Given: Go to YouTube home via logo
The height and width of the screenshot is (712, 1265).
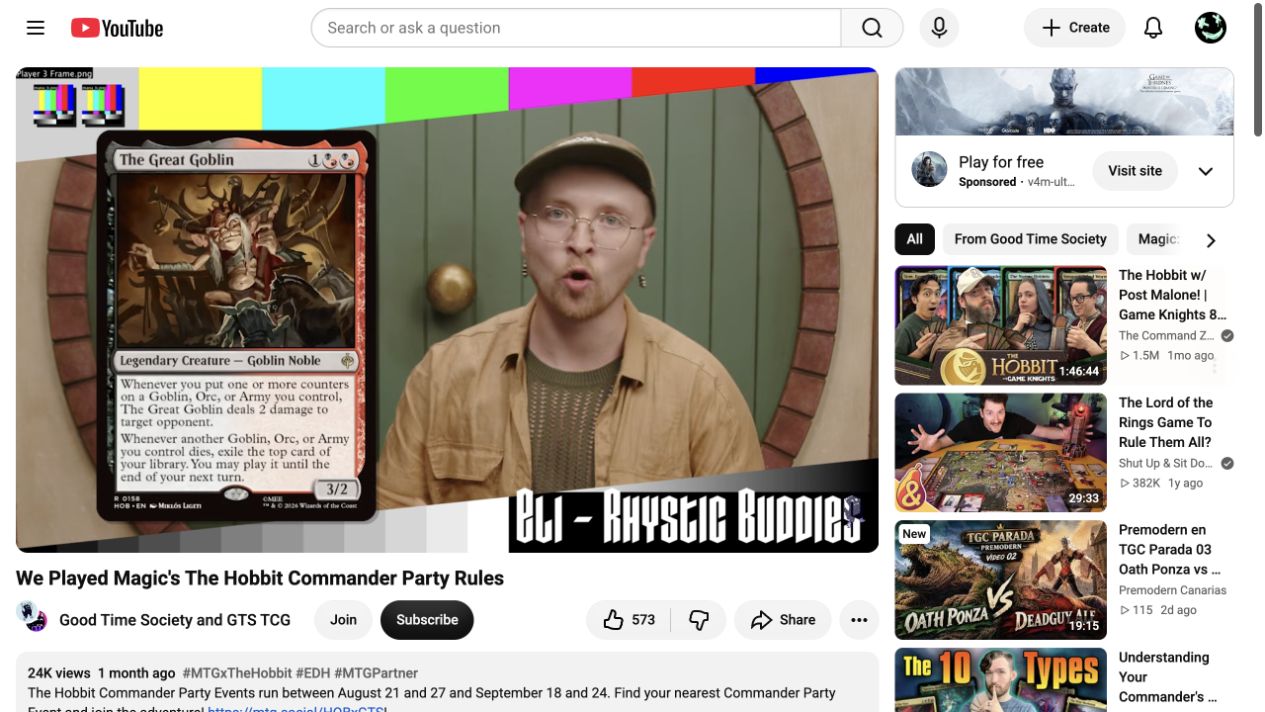Looking at the screenshot, I should pos(117,28).
